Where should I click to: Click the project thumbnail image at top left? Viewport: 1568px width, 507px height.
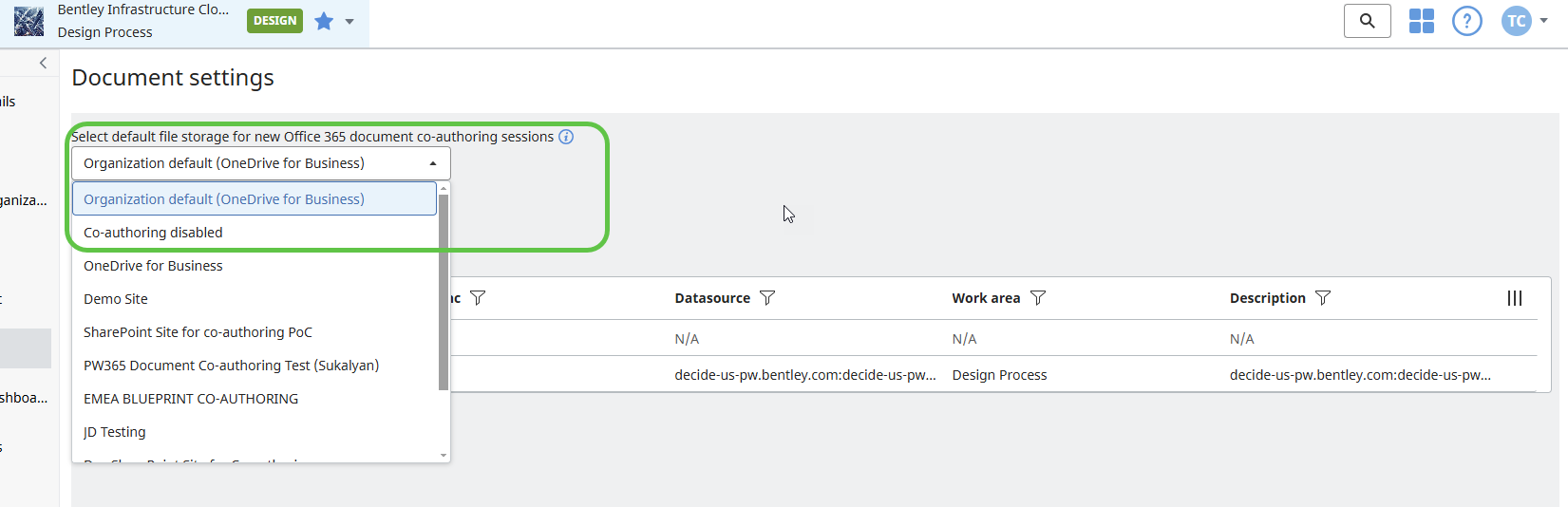(28, 21)
